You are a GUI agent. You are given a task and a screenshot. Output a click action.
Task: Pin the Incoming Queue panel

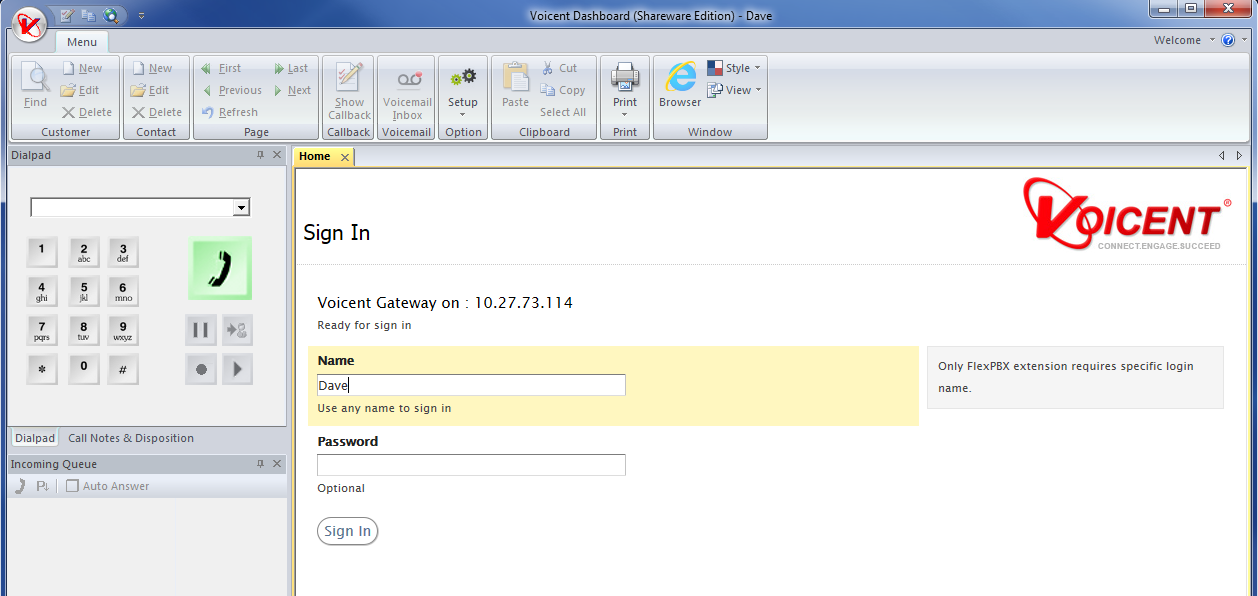point(261,464)
